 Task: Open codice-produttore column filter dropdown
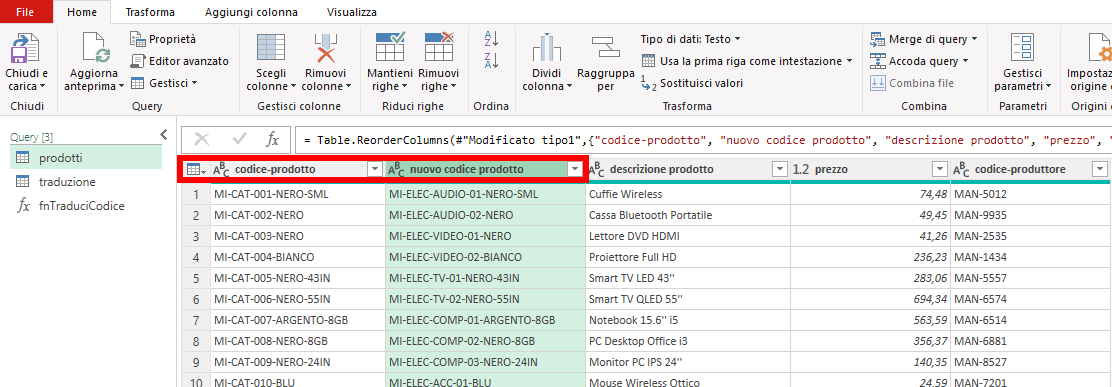coord(1100,169)
